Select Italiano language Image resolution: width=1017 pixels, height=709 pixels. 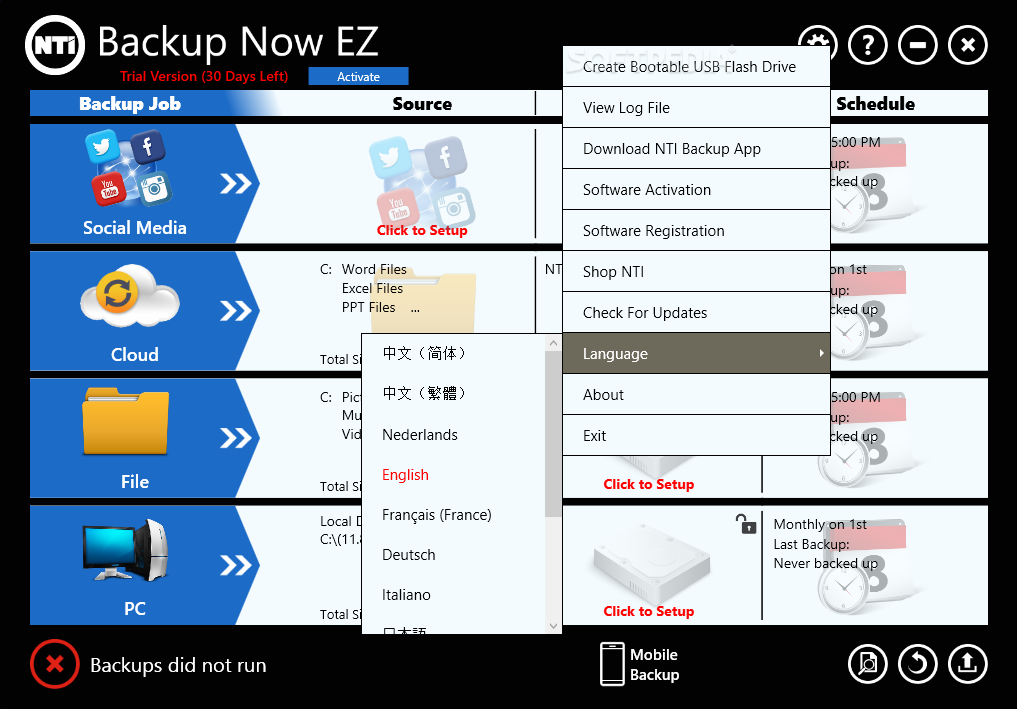[x=454, y=594]
